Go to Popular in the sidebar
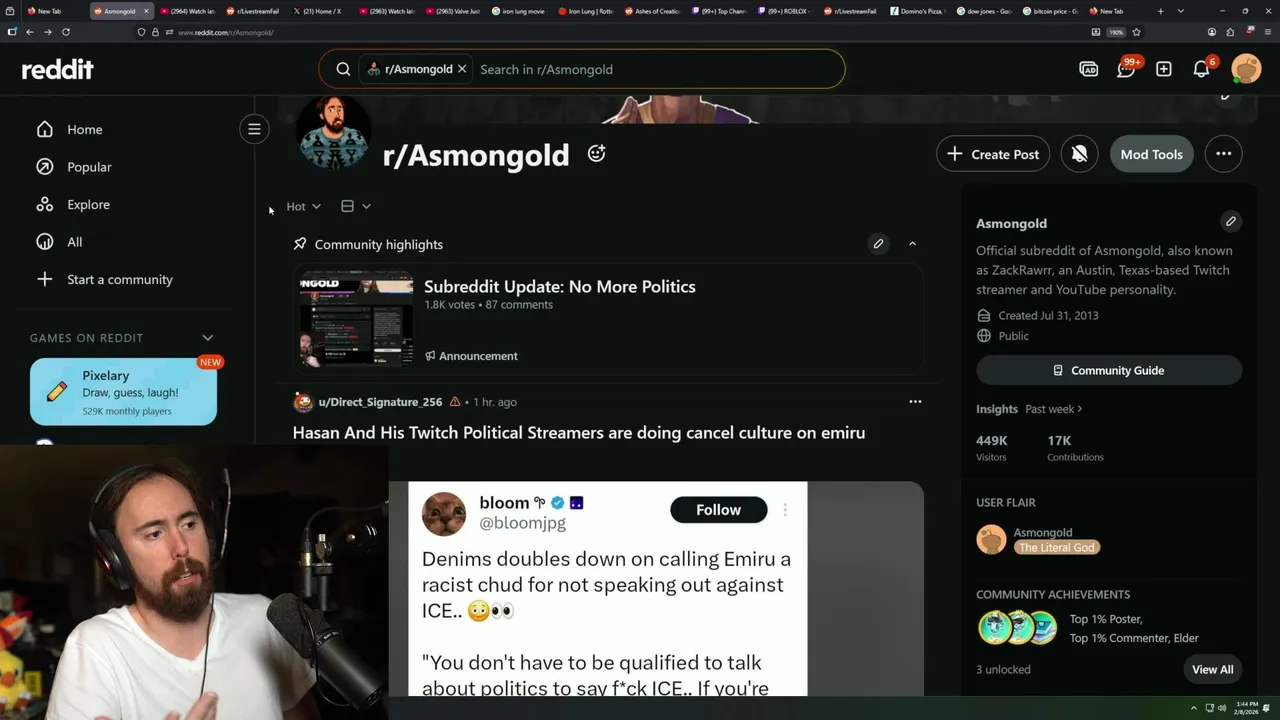This screenshot has height=720, width=1280. coord(89,167)
